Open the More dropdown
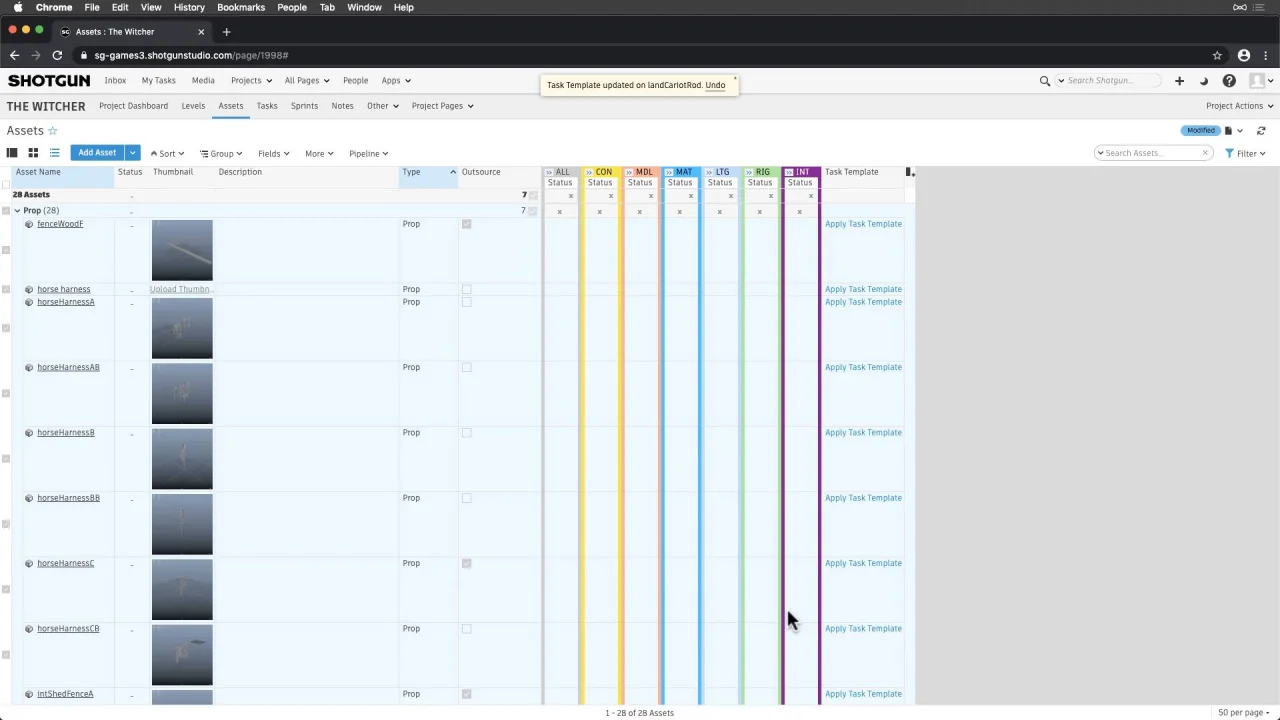 point(319,154)
